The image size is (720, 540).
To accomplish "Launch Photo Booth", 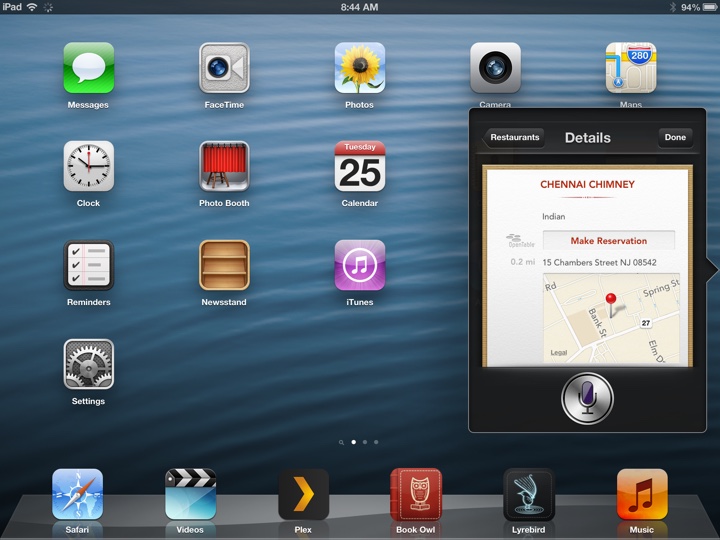I will [224, 166].
